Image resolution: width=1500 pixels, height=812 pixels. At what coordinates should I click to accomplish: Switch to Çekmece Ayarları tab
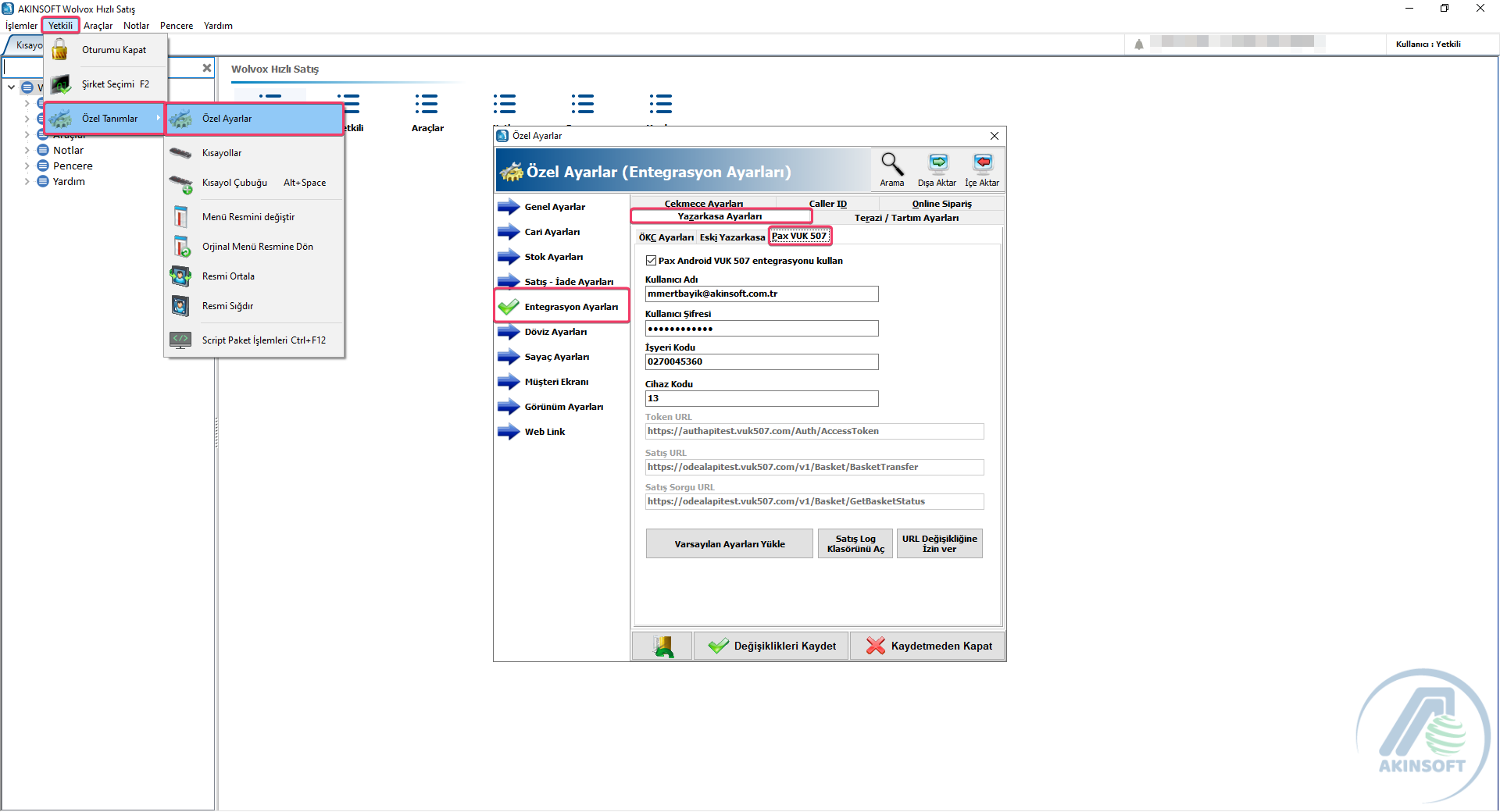[x=703, y=203]
